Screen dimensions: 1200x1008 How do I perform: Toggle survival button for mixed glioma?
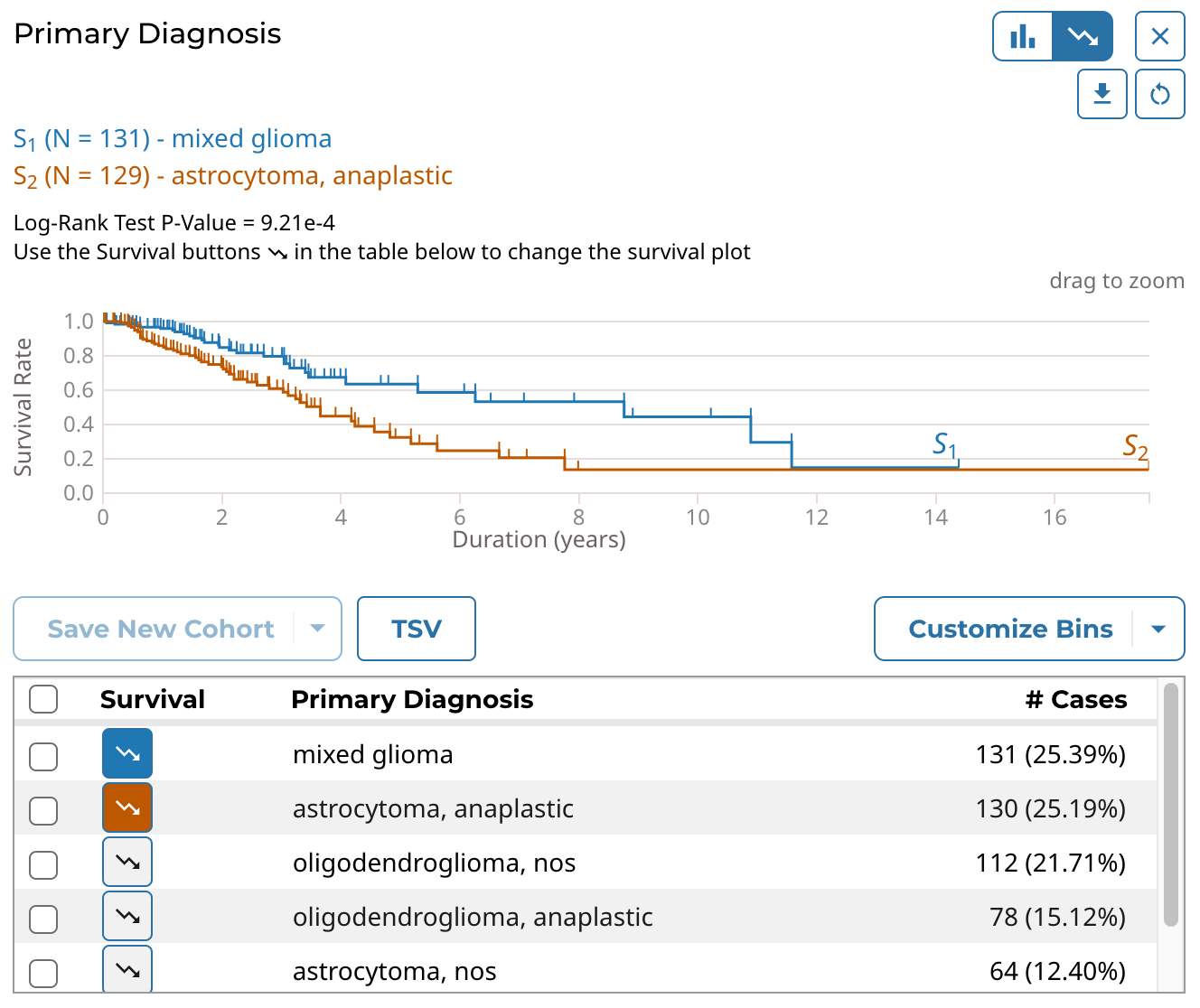(x=127, y=753)
